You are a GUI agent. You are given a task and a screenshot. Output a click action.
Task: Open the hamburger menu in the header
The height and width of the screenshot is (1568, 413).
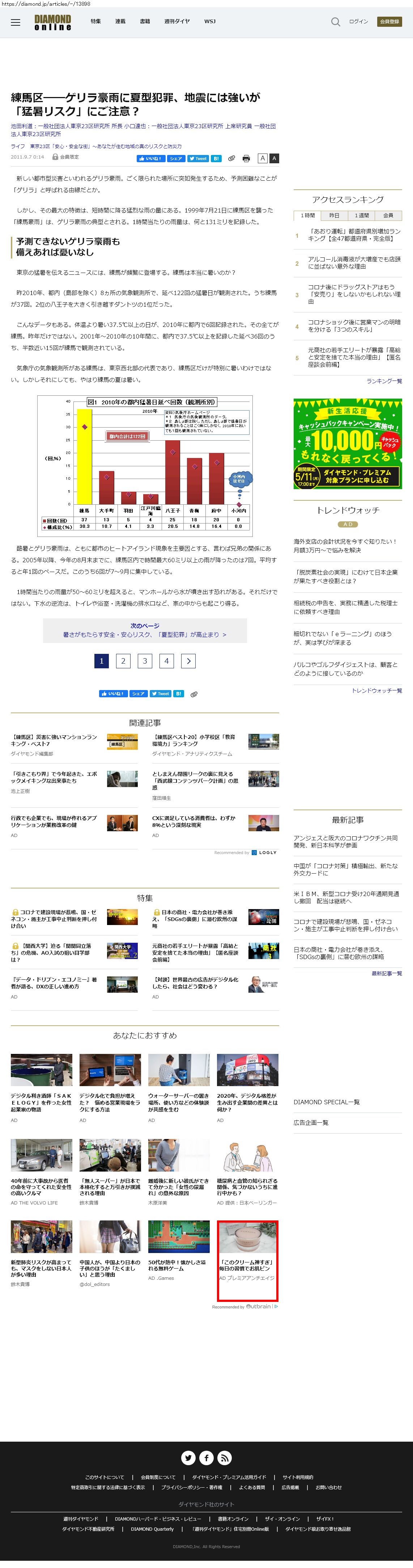click(x=16, y=22)
